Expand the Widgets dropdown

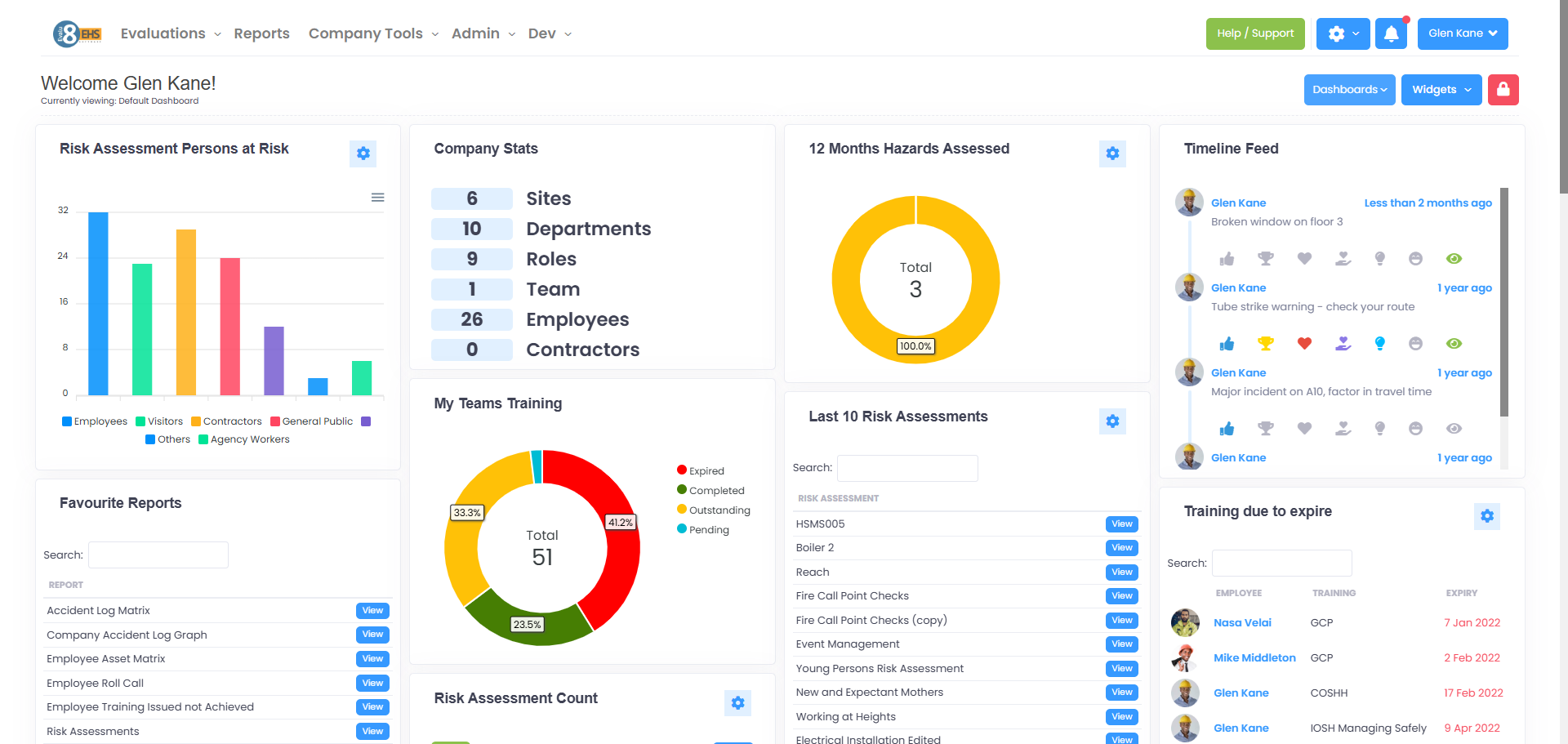pos(1441,90)
